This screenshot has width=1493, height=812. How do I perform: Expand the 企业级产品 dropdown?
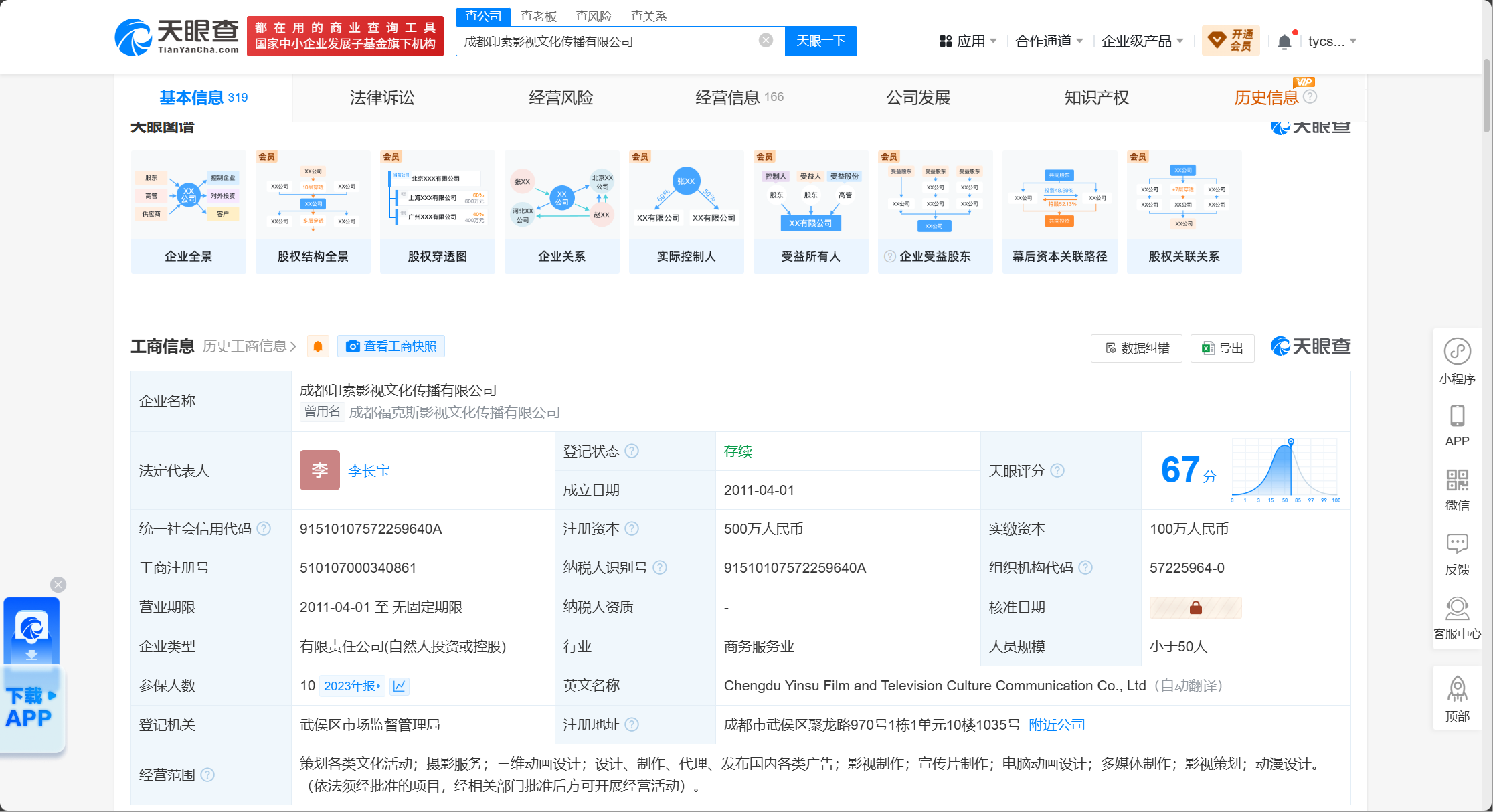(x=1142, y=41)
